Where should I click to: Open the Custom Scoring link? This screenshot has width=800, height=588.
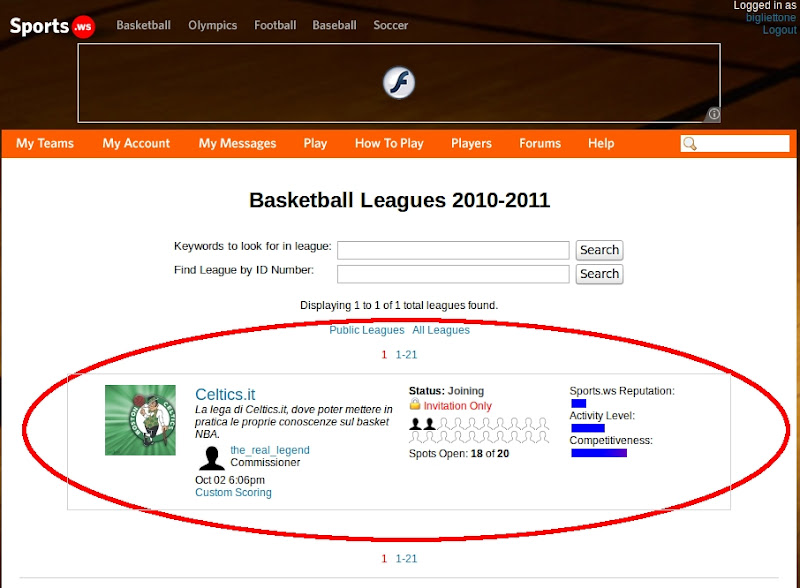[x=233, y=493]
